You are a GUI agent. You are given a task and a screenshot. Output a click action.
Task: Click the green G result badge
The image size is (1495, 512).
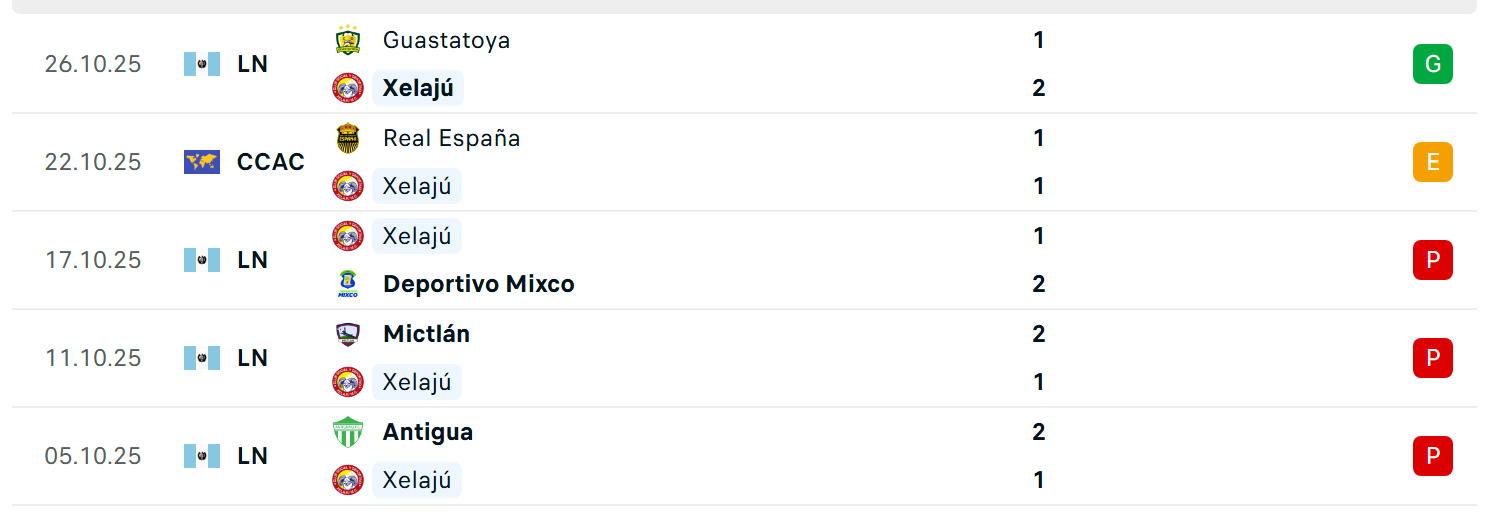pyautogui.click(x=1432, y=64)
